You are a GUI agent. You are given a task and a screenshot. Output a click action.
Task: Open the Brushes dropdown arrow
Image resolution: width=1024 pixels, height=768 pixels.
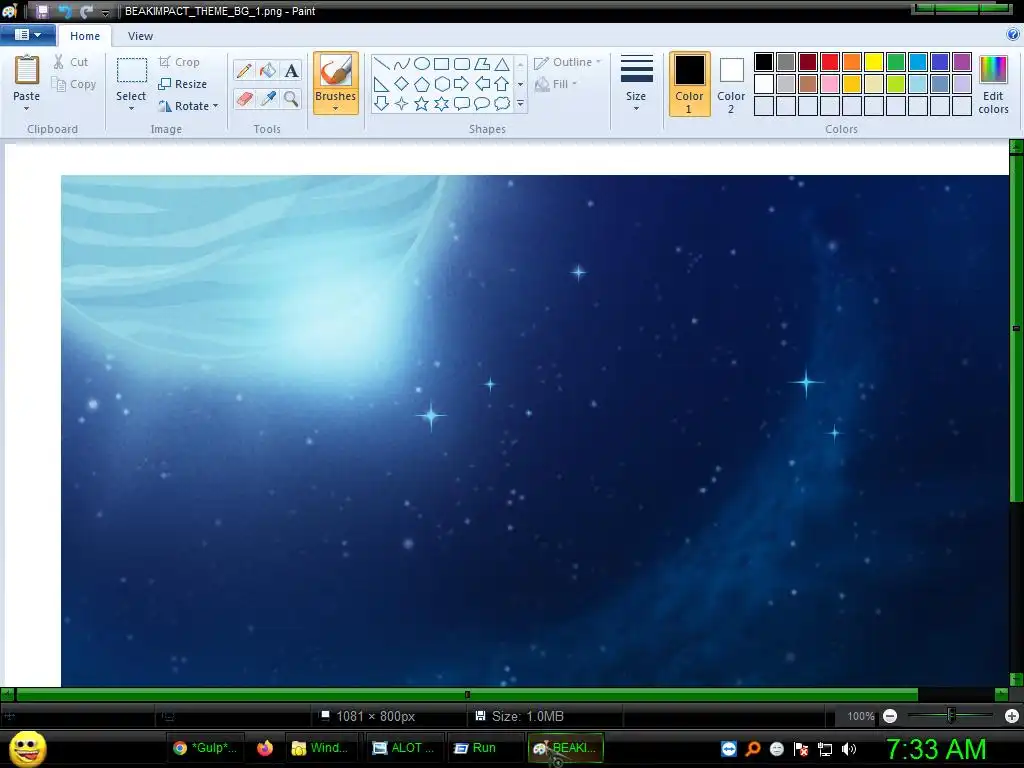(335, 108)
